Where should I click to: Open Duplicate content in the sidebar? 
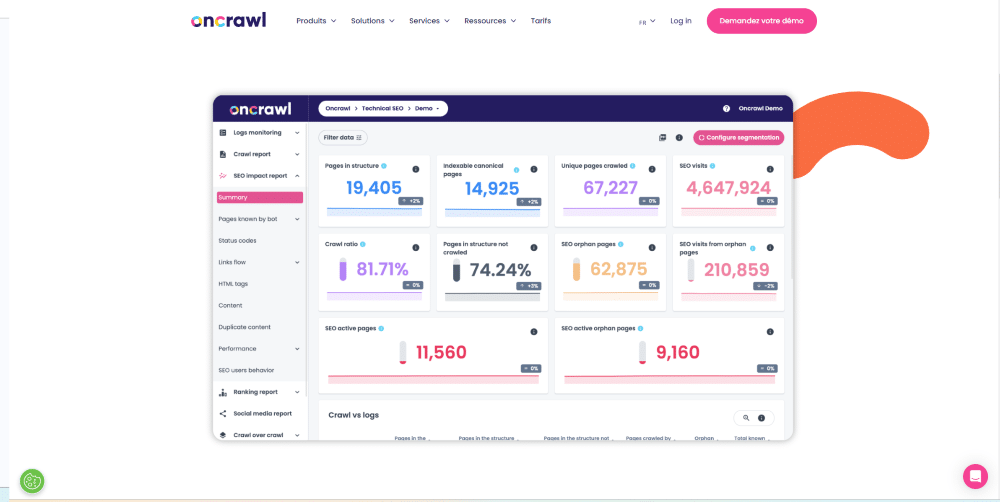pyautogui.click(x=244, y=327)
